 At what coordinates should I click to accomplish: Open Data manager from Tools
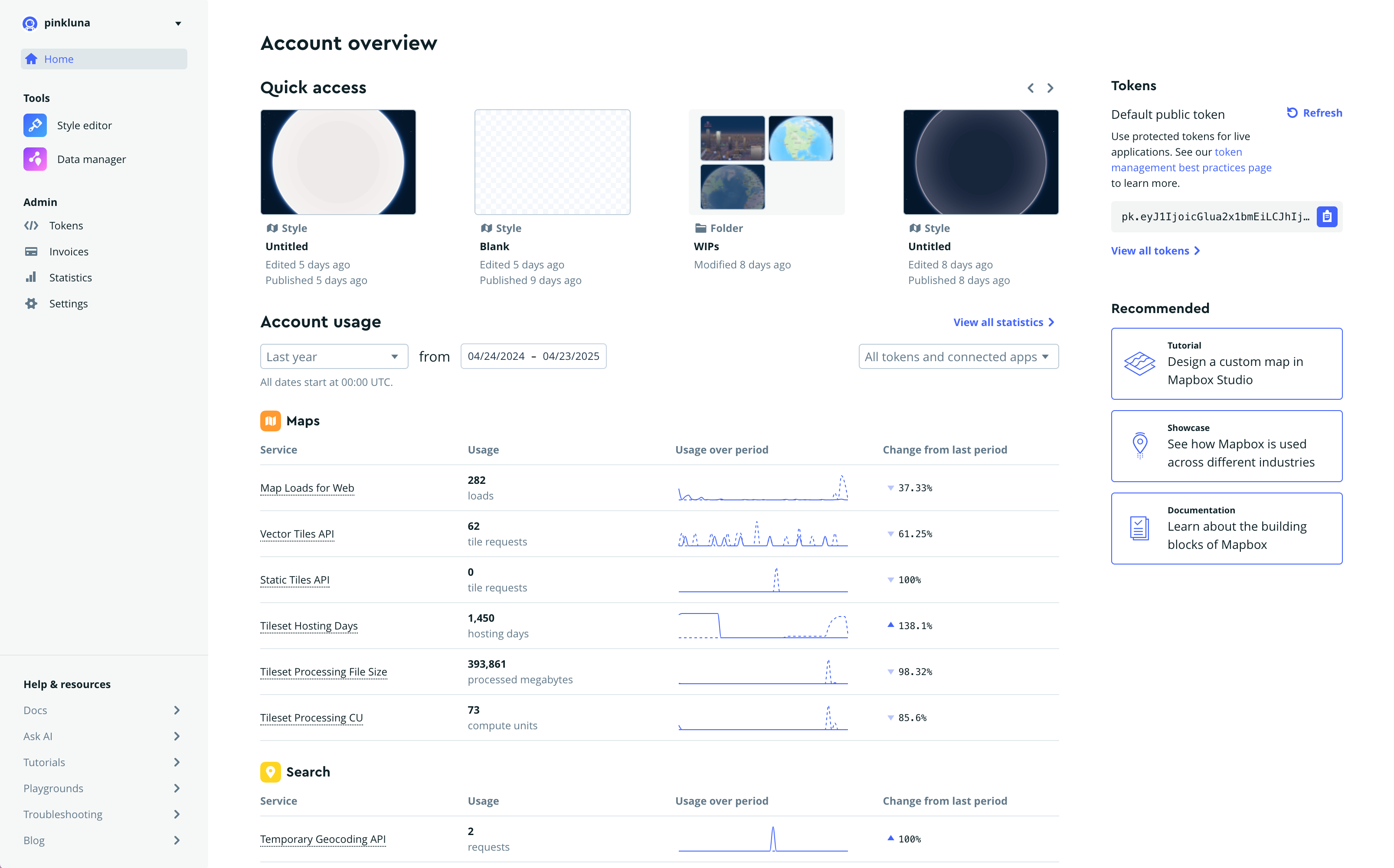(91, 159)
